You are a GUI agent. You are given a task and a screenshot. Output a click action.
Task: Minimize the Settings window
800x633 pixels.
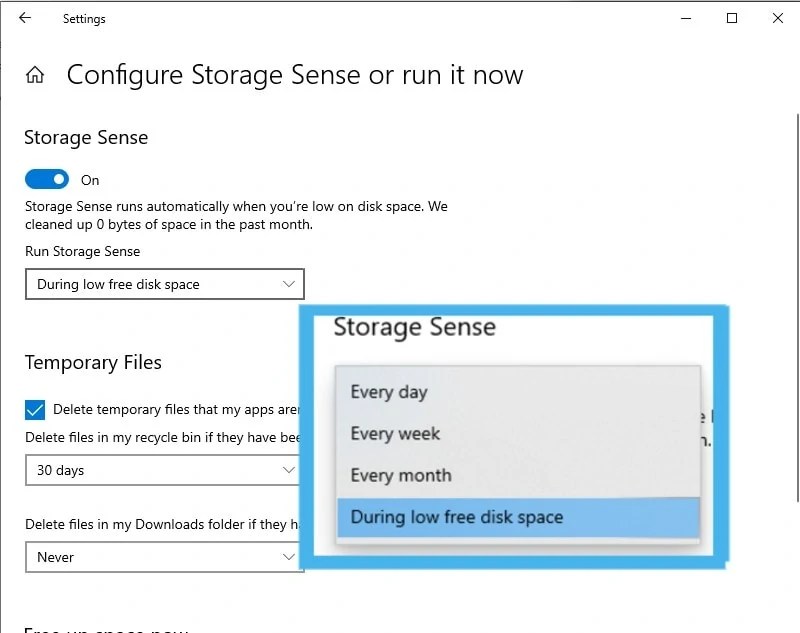click(686, 18)
